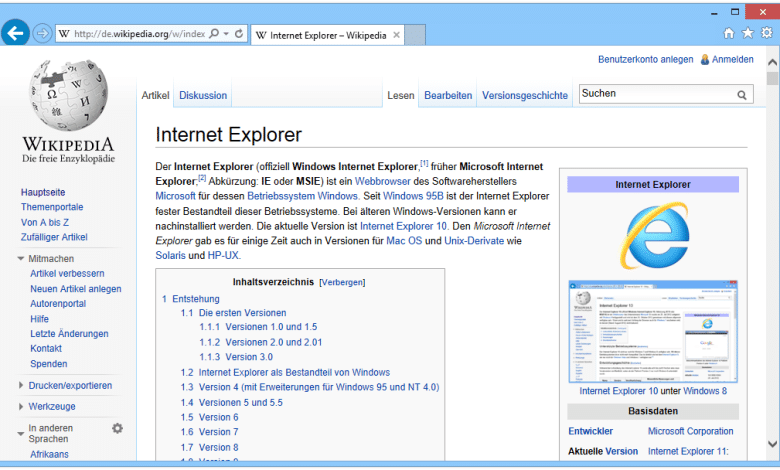Jump to 1.4 Versionen 5 und 5.5
Screen dimensions: 780x470
[231, 402]
